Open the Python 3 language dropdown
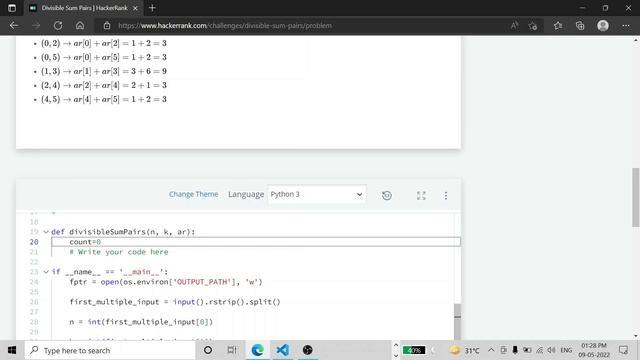Screen dimensions: 640x360 pyautogui.click(x=317, y=194)
